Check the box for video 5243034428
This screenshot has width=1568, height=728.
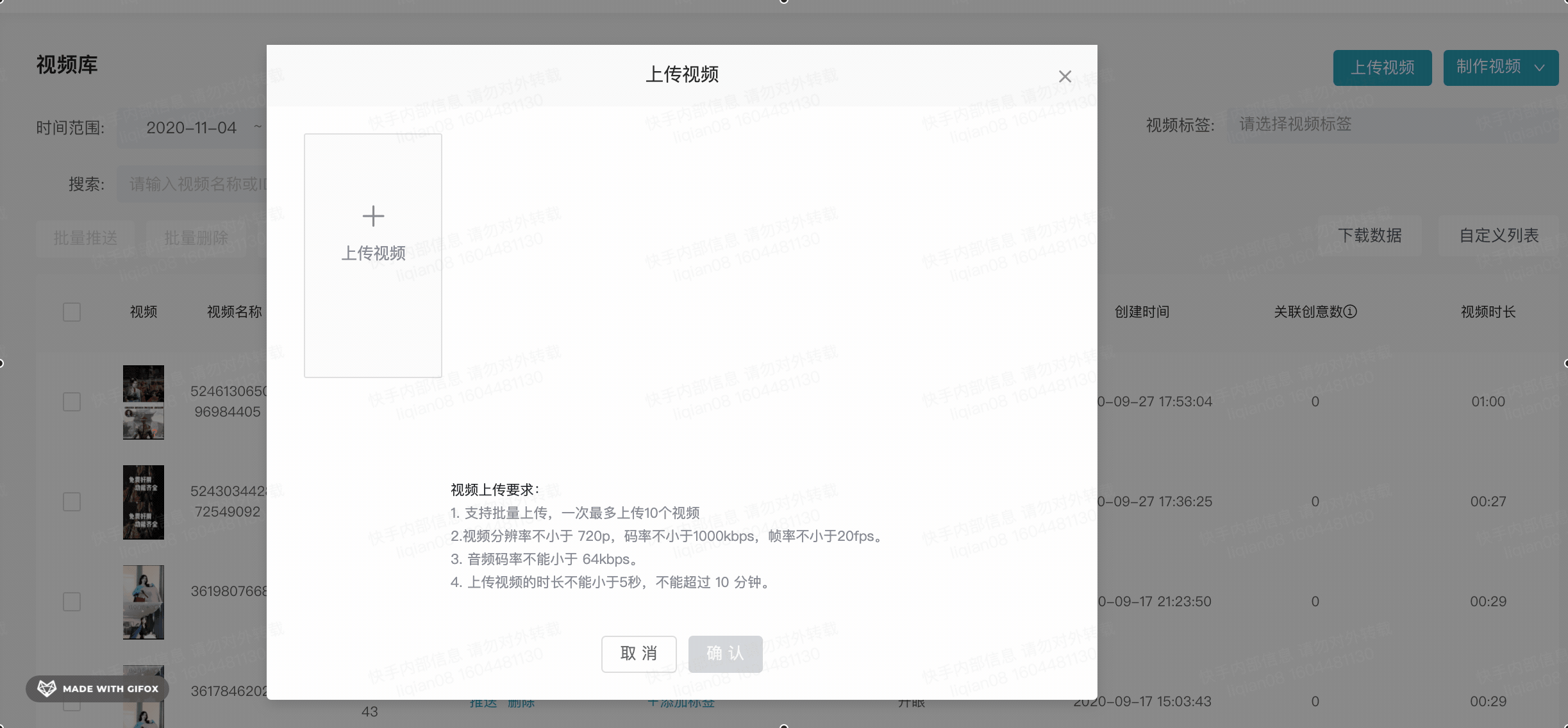pos(72,502)
